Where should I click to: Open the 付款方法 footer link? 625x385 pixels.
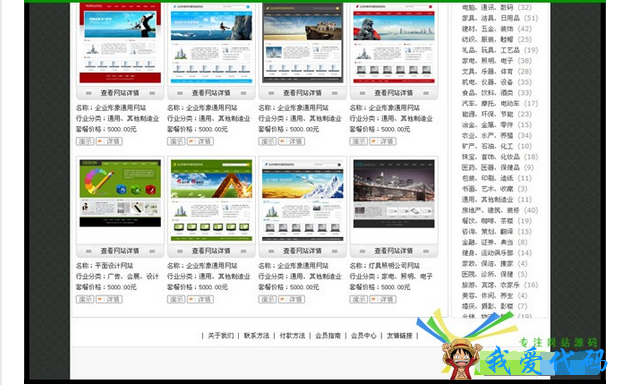coord(292,336)
